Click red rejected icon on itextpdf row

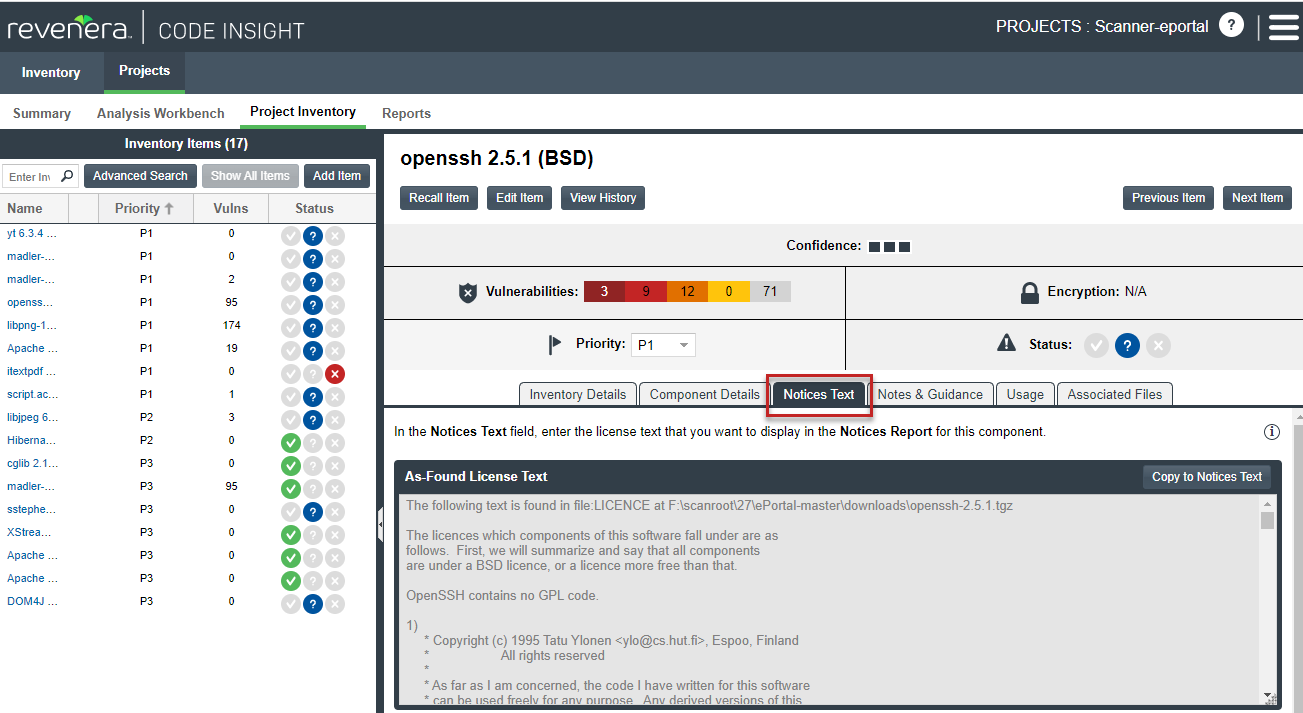[335, 373]
